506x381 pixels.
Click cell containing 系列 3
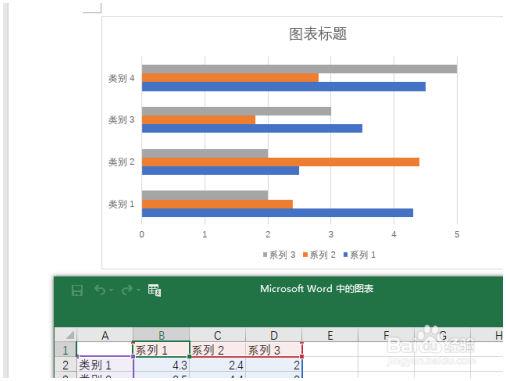point(274,350)
